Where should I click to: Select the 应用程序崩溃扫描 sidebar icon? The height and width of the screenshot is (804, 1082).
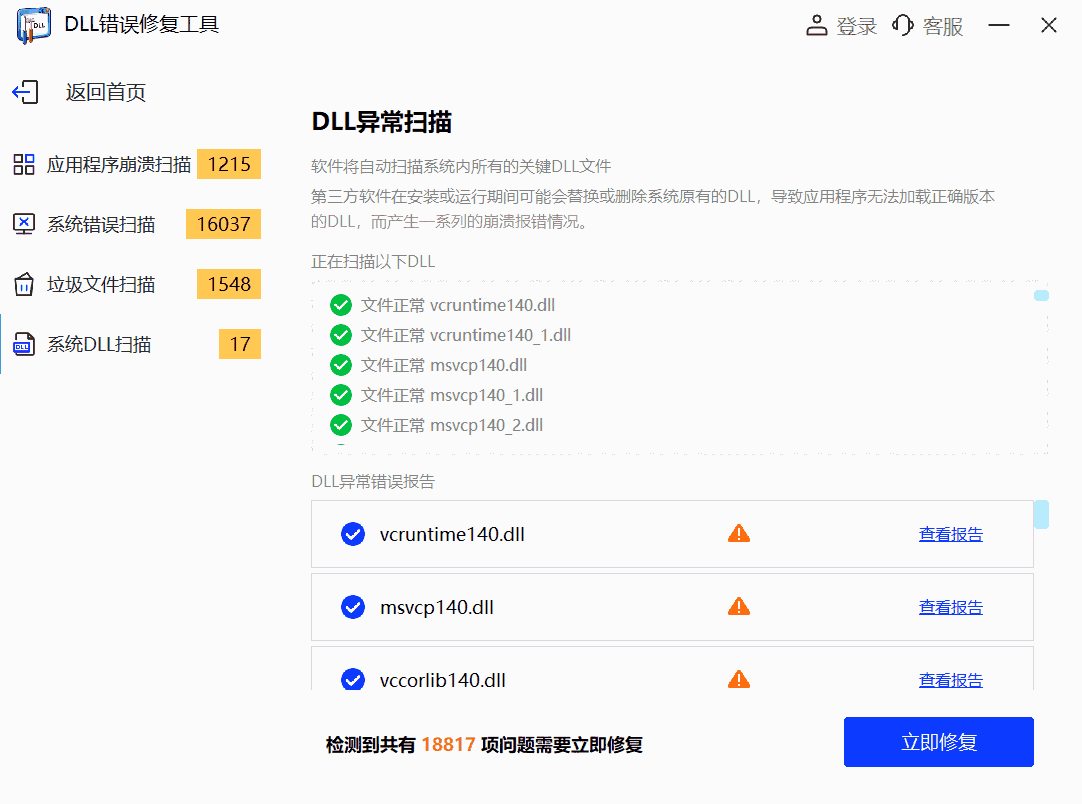coord(23,164)
